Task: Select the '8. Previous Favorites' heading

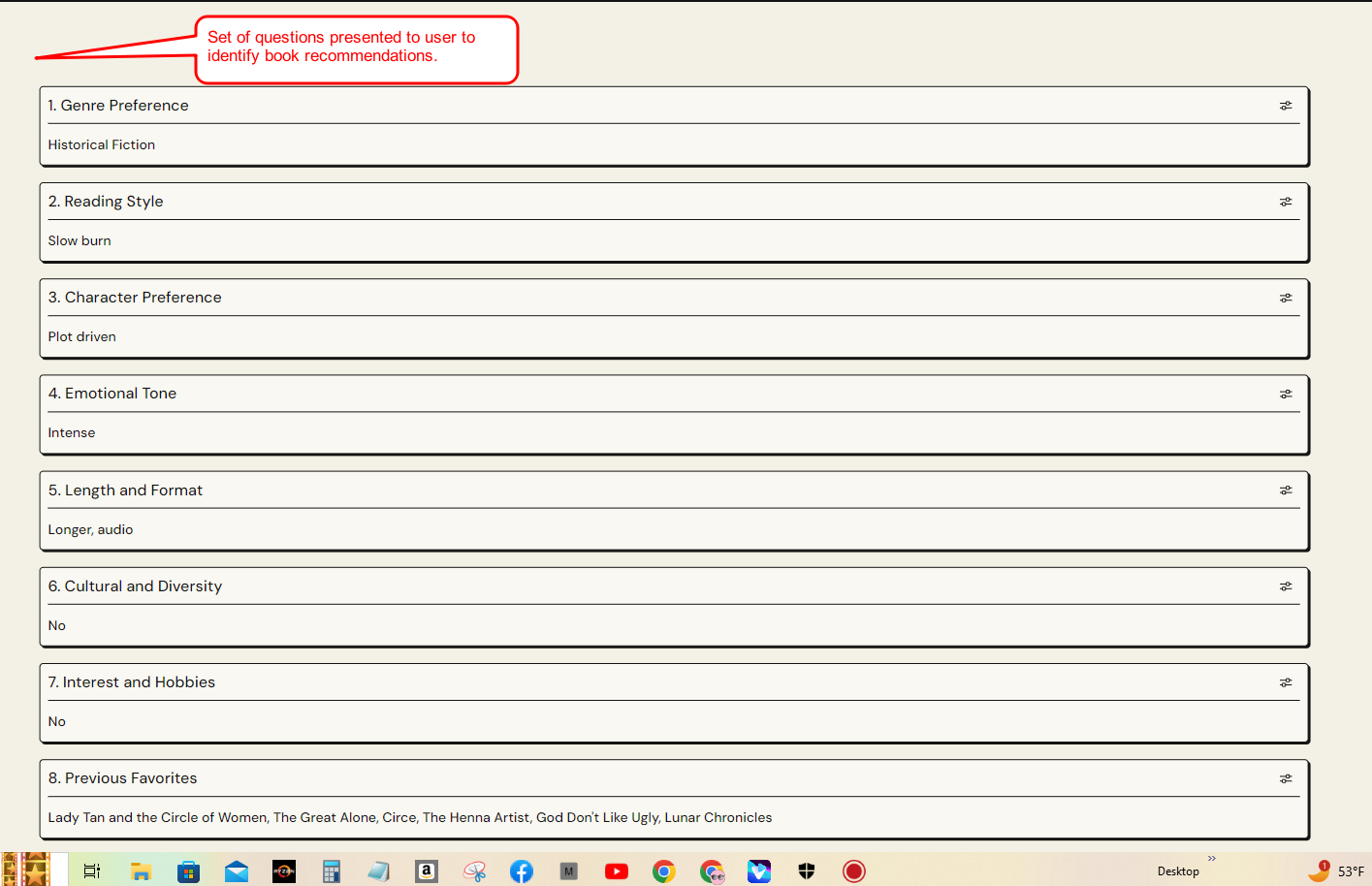Action: [123, 778]
